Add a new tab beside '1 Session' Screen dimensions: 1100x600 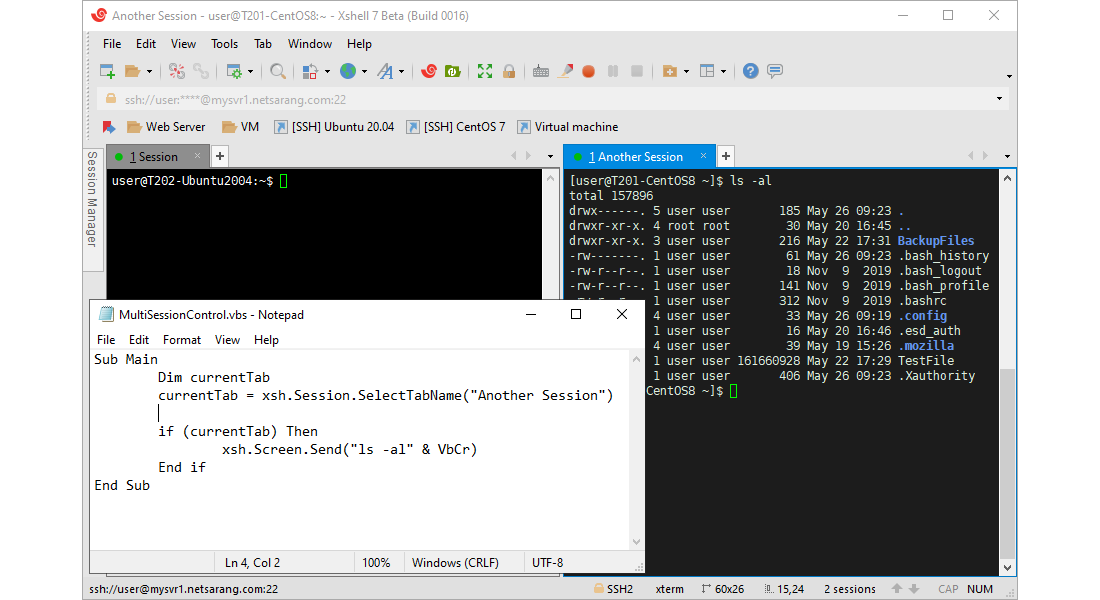point(220,156)
